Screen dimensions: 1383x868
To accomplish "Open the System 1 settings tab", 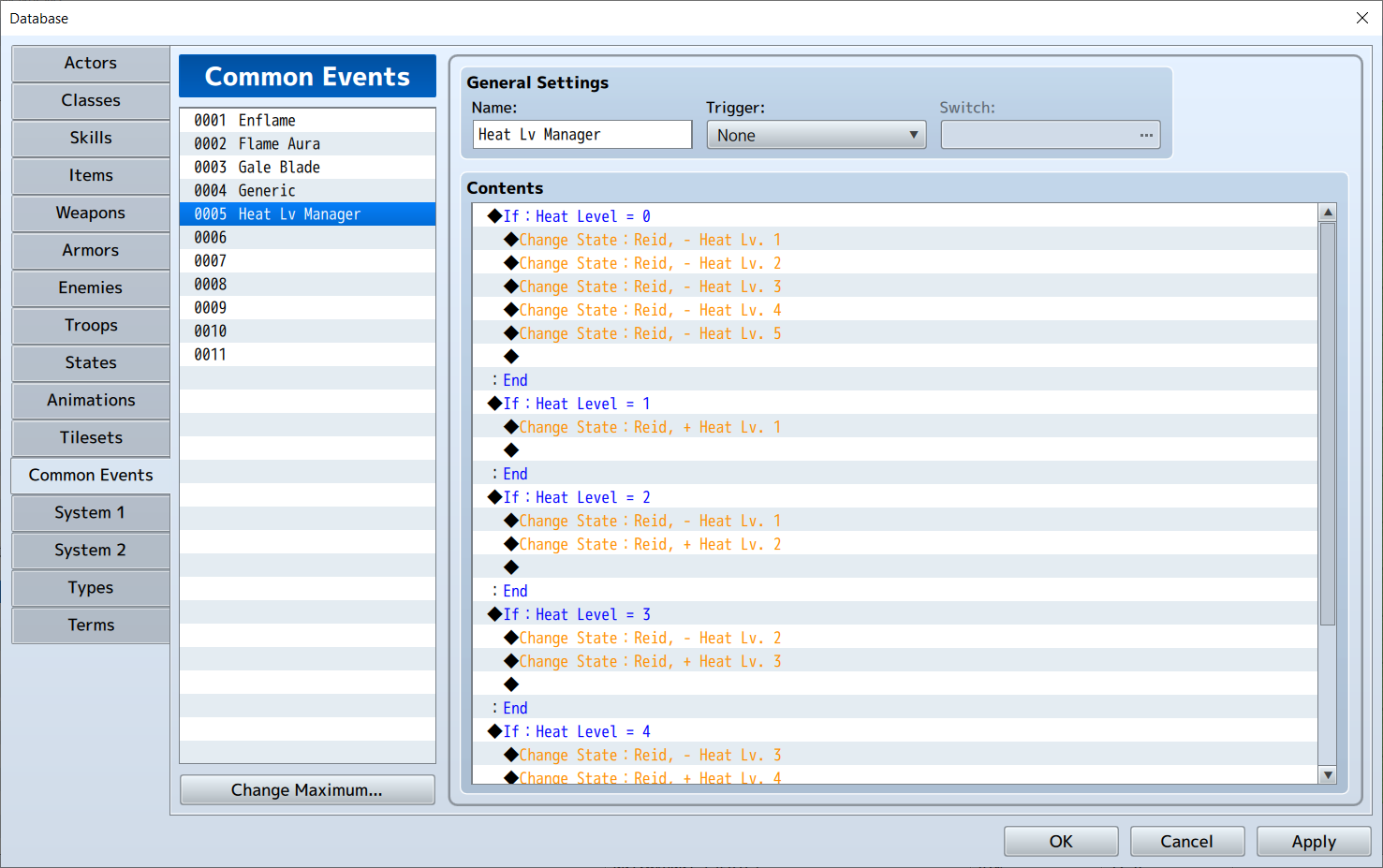I will coord(90,512).
